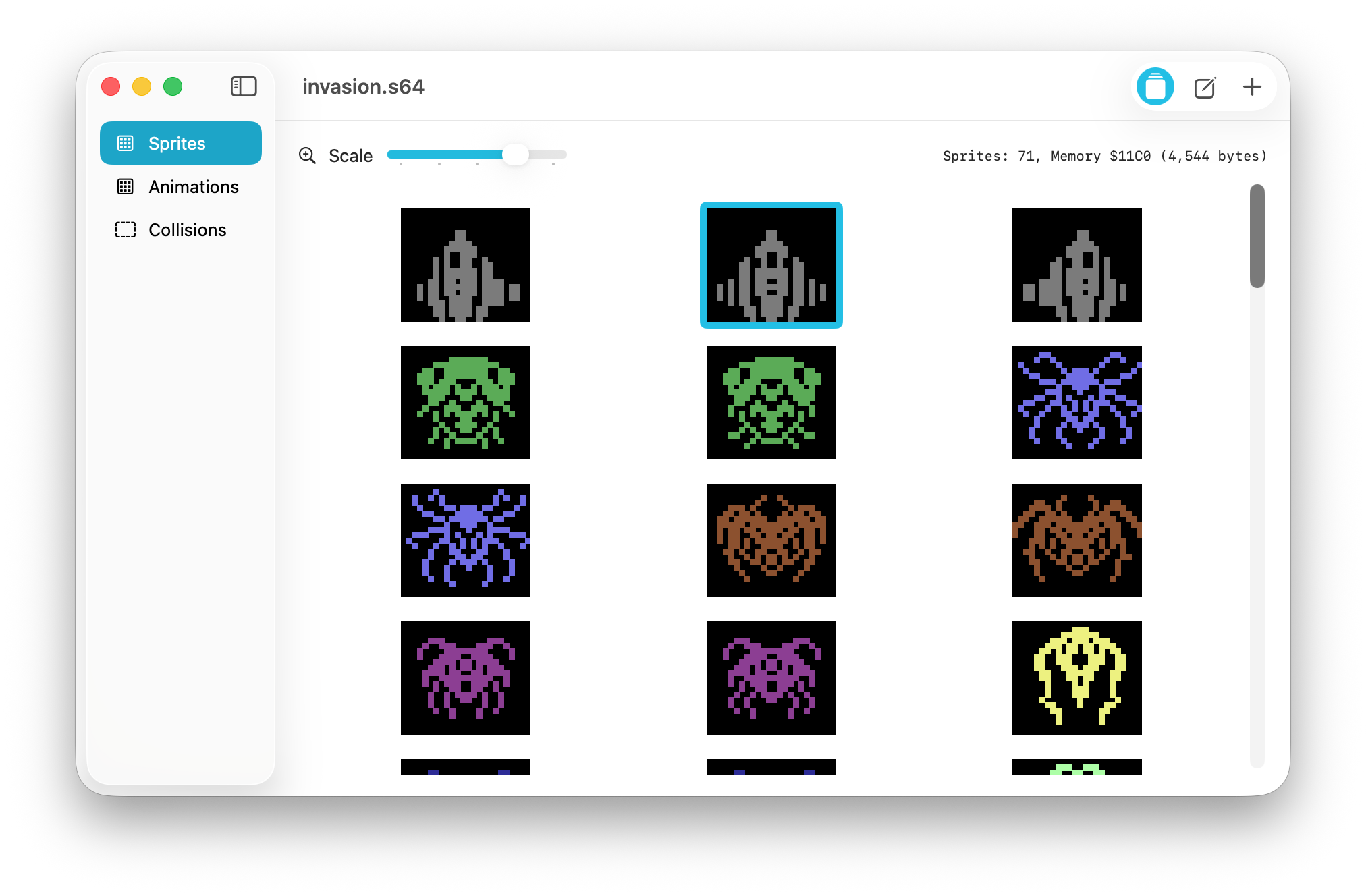This screenshot has height=896, width=1366.
Task: Select the first purple bug sprite
Action: click(466, 678)
